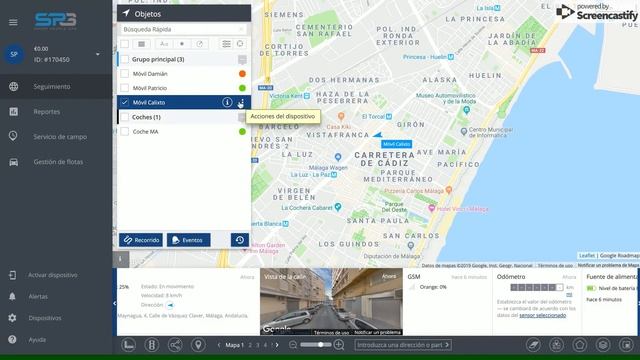Switch to map 2
The width and height of the screenshot is (640, 360).
point(250,345)
